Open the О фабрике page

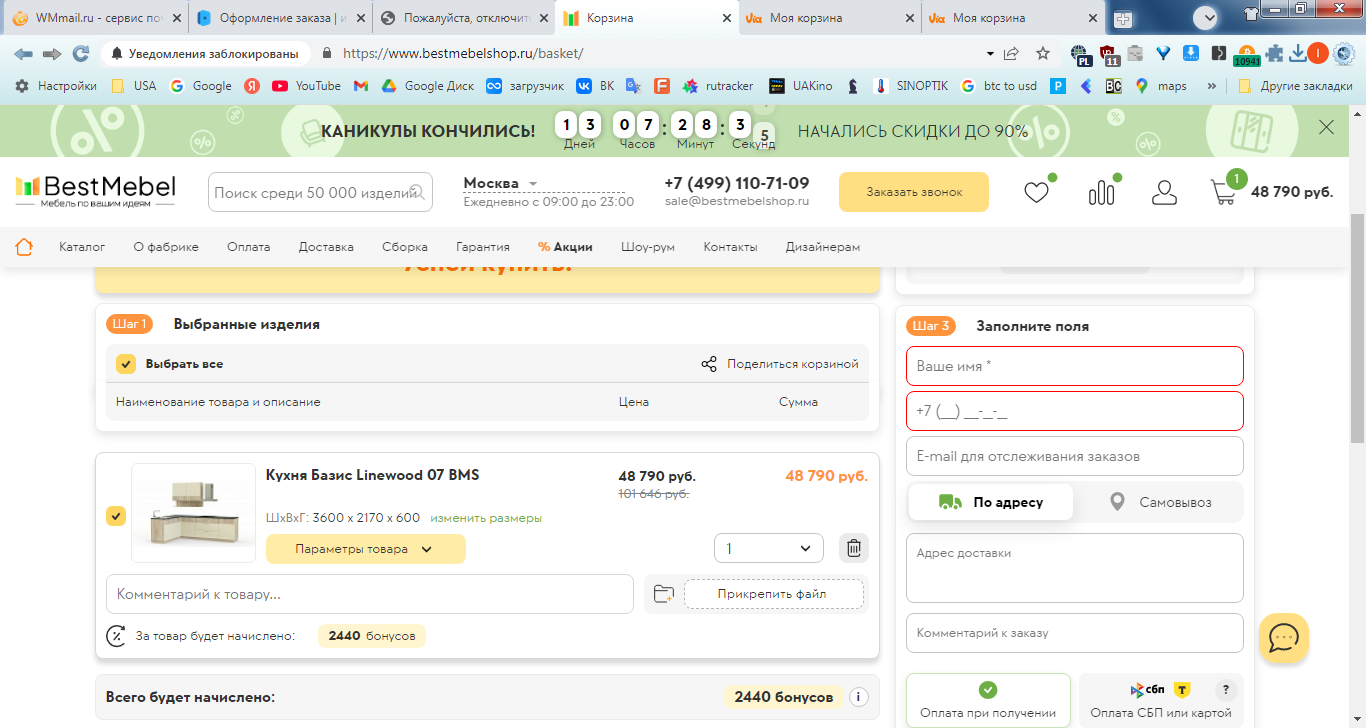pos(166,247)
